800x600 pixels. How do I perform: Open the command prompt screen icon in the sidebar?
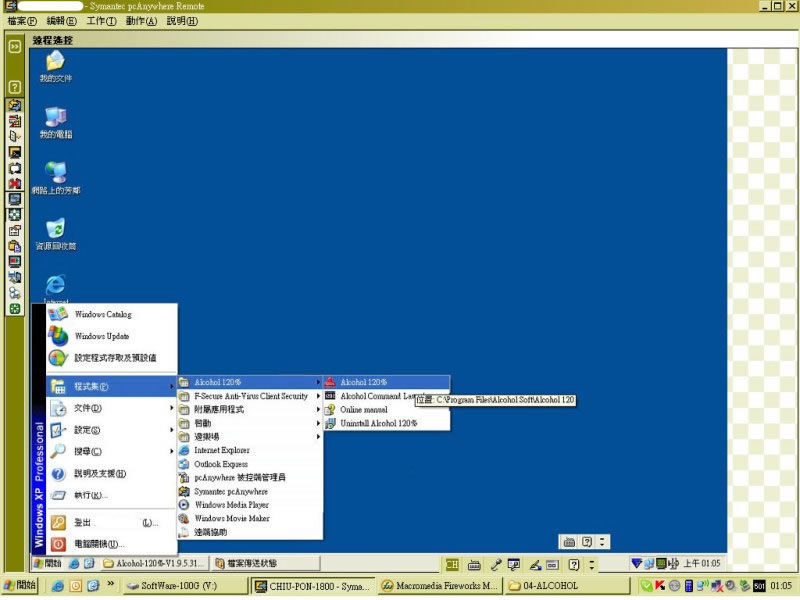15,152
